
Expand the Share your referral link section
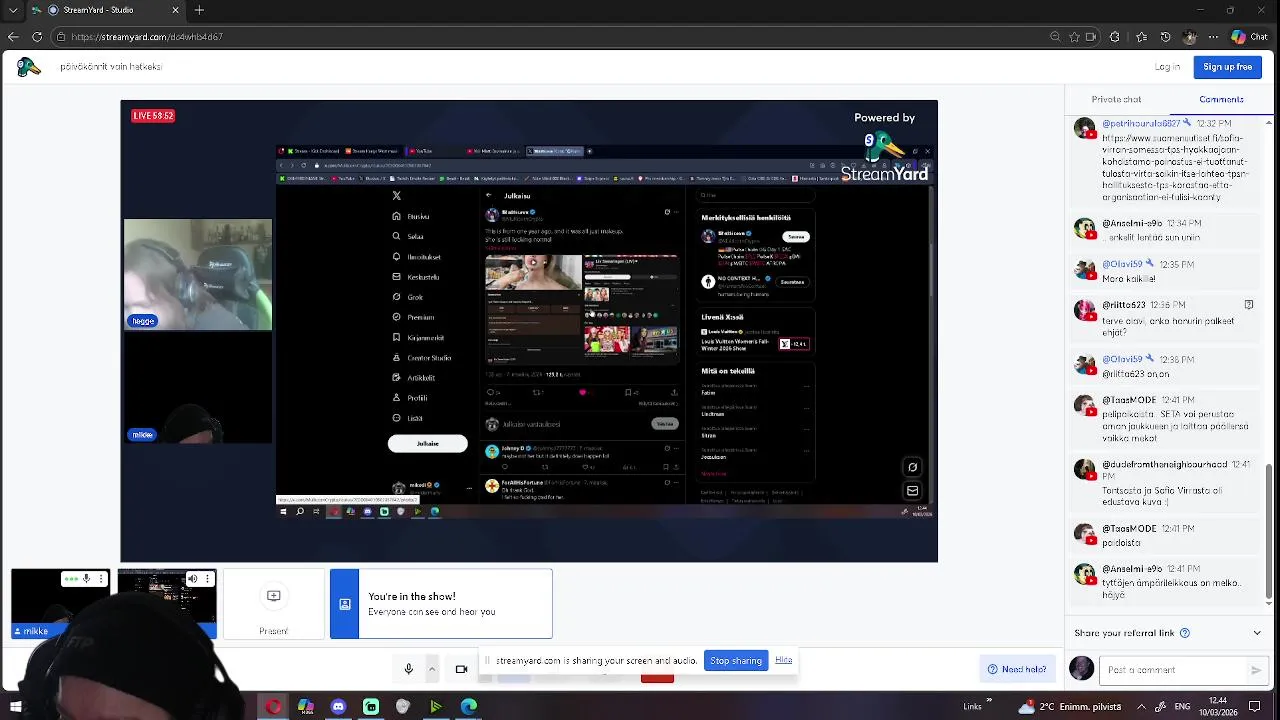(x=1257, y=633)
